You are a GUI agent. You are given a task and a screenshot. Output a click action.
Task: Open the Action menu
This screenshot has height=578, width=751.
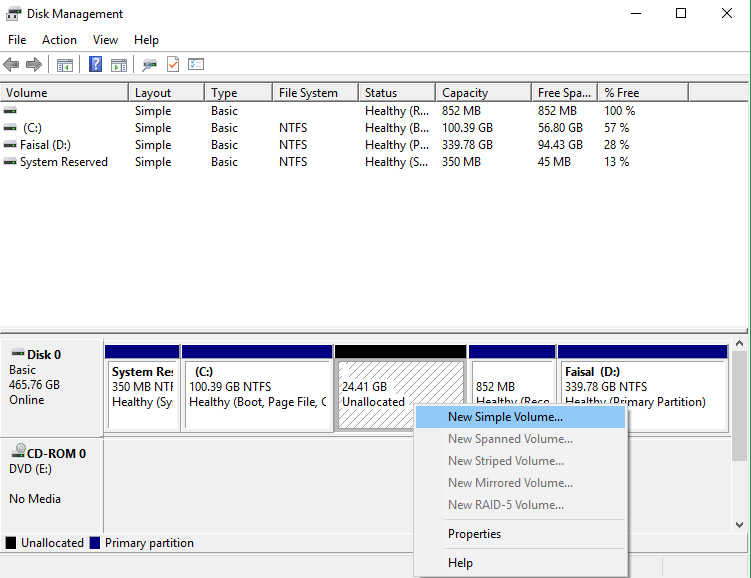[59, 40]
